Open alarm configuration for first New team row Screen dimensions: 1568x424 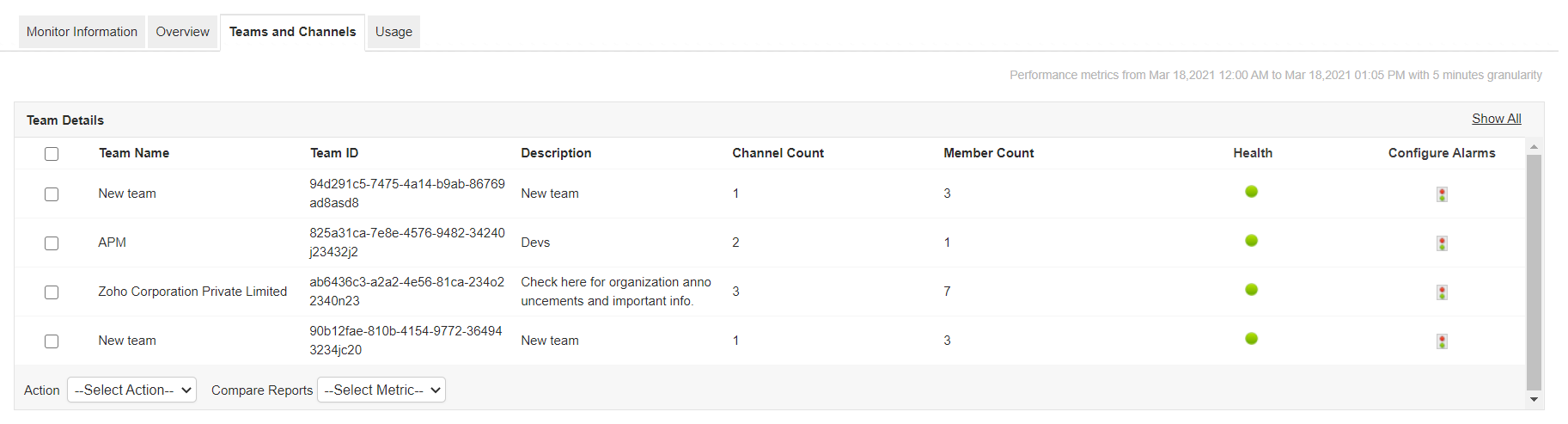click(x=1442, y=194)
